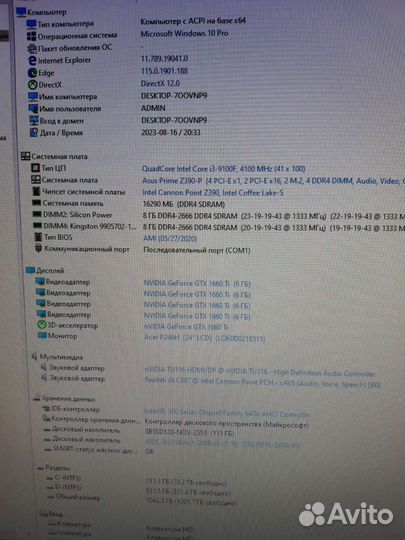Click the Дата / Время clock icon

(34, 132)
